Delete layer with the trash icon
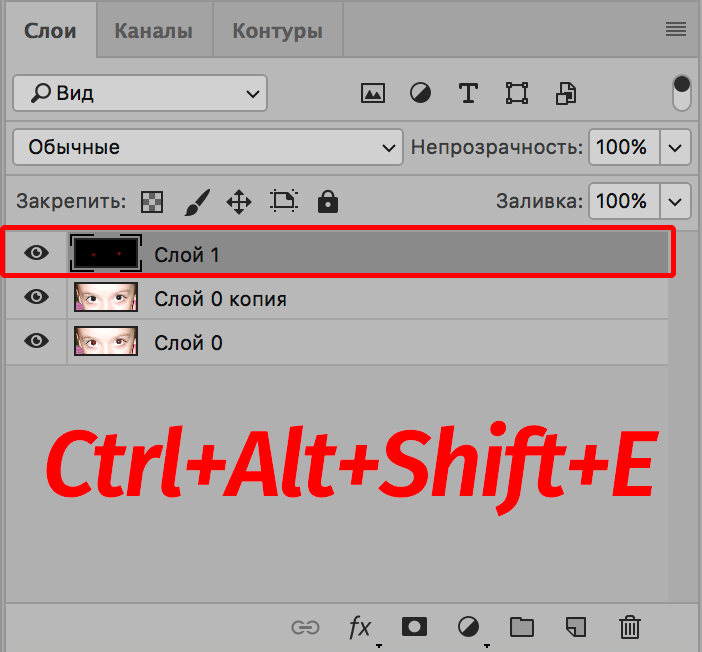Image resolution: width=702 pixels, height=652 pixels. (x=629, y=626)
